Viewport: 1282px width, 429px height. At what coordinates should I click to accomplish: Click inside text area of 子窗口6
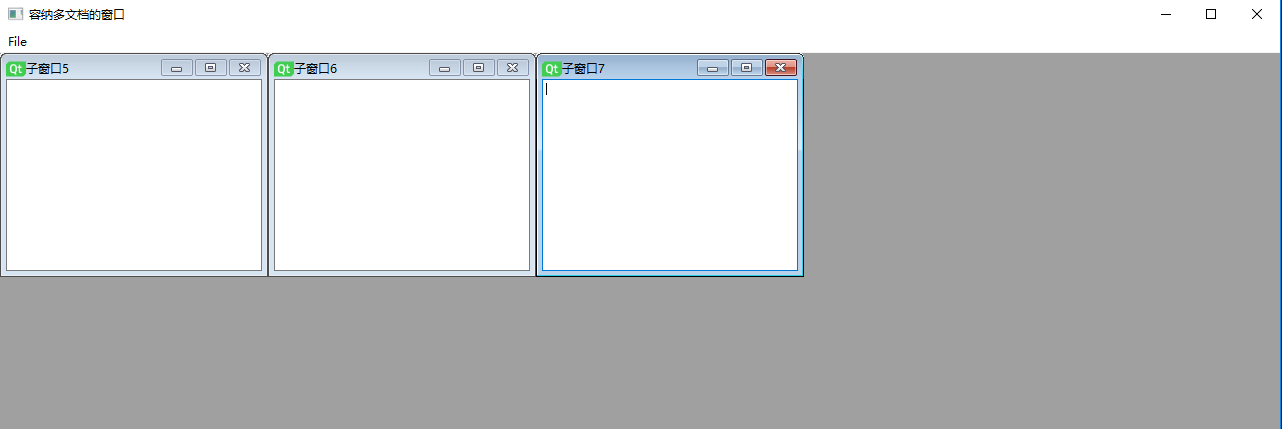[402, 175]
